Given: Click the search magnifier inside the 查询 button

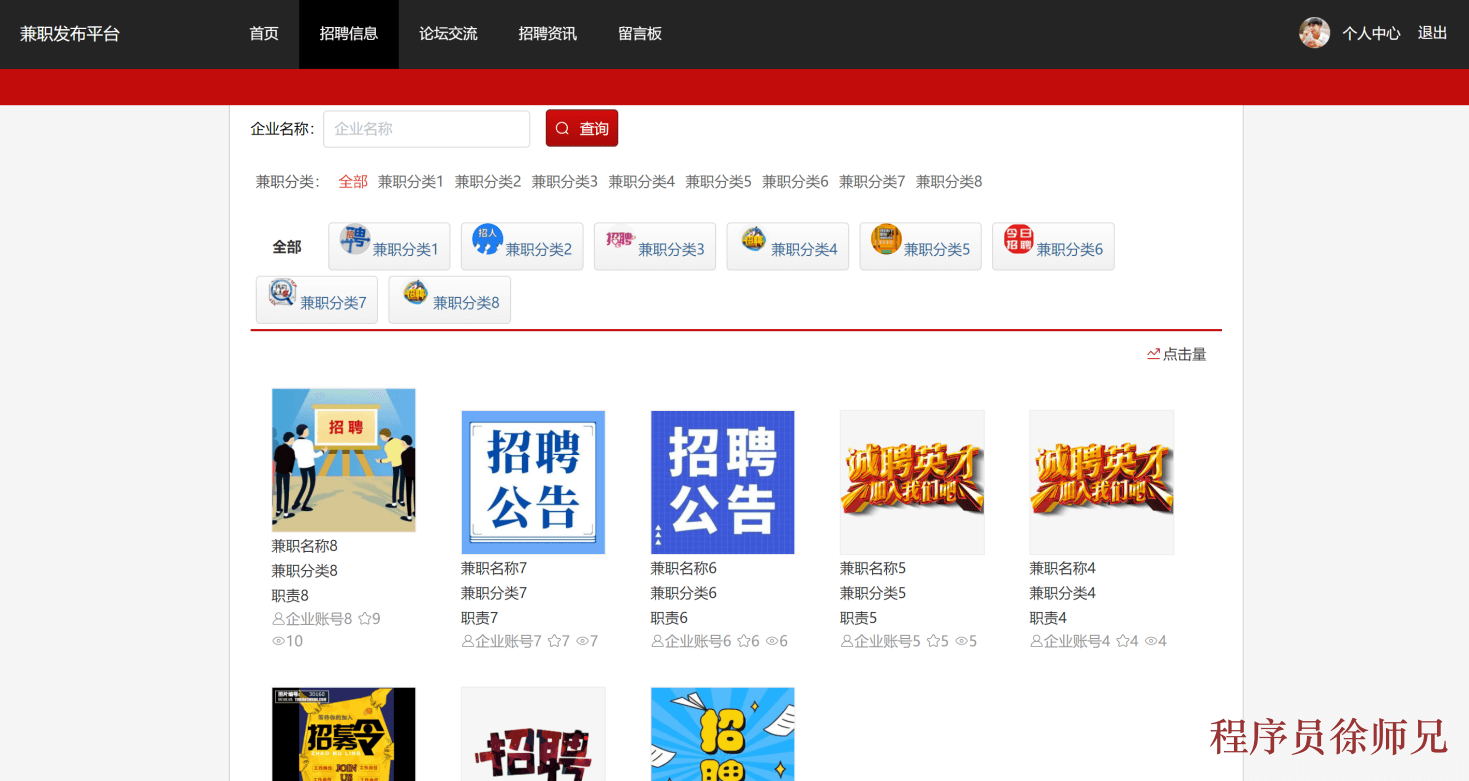Looking at the screenshot, I should [x=562, y=128].
